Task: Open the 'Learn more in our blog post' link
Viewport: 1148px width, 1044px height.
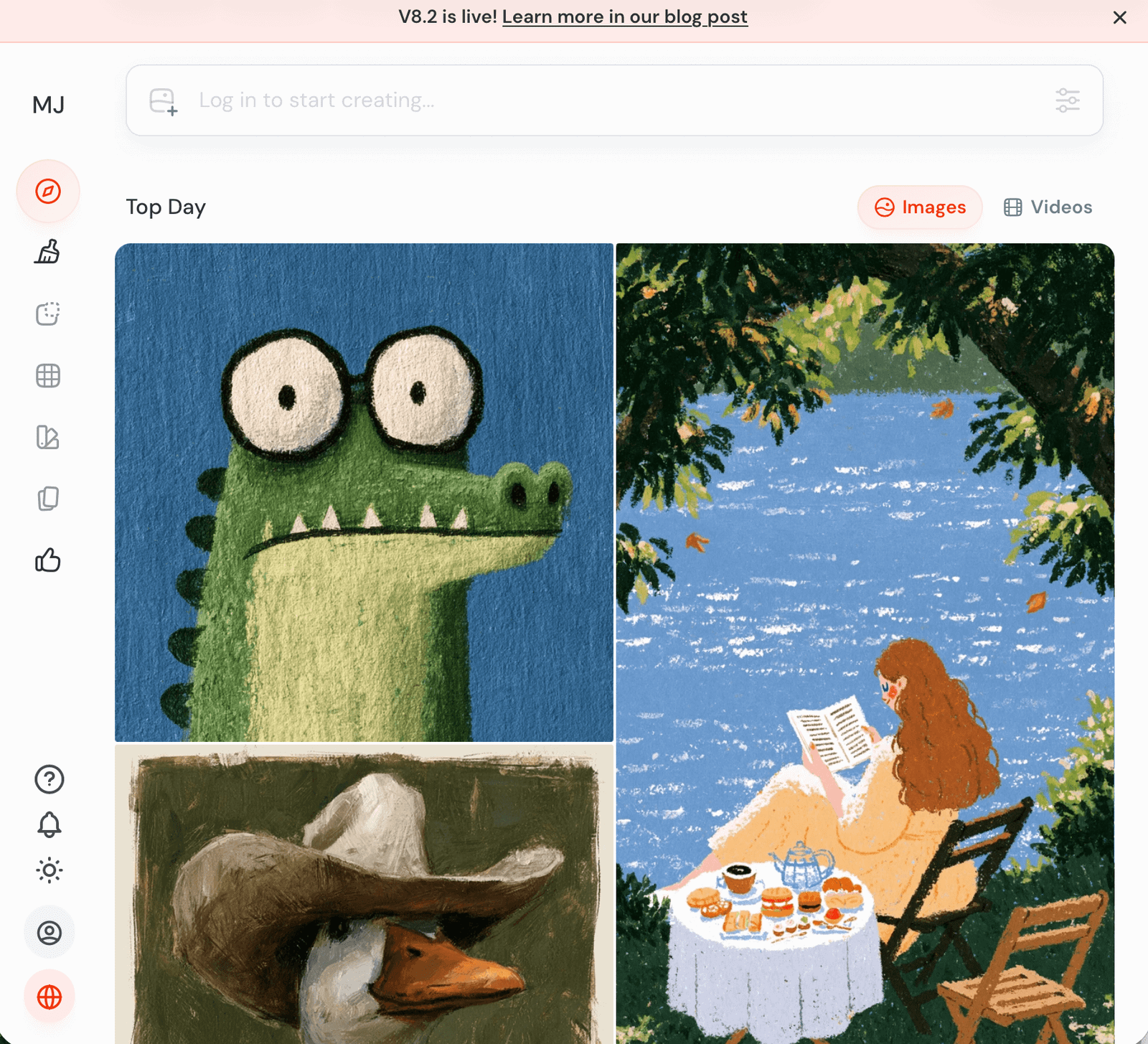Action: [625, 17]
